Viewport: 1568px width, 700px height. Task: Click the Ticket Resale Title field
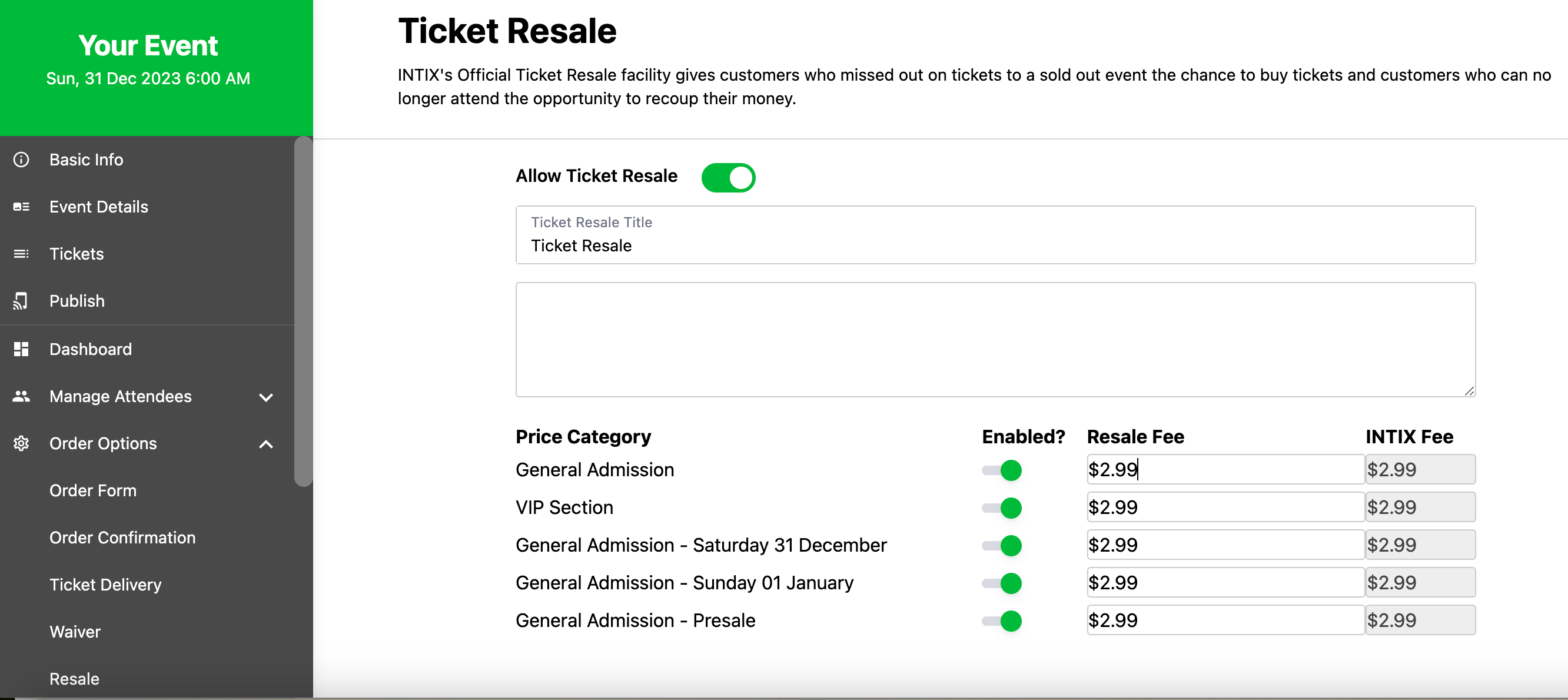[995, 235]
